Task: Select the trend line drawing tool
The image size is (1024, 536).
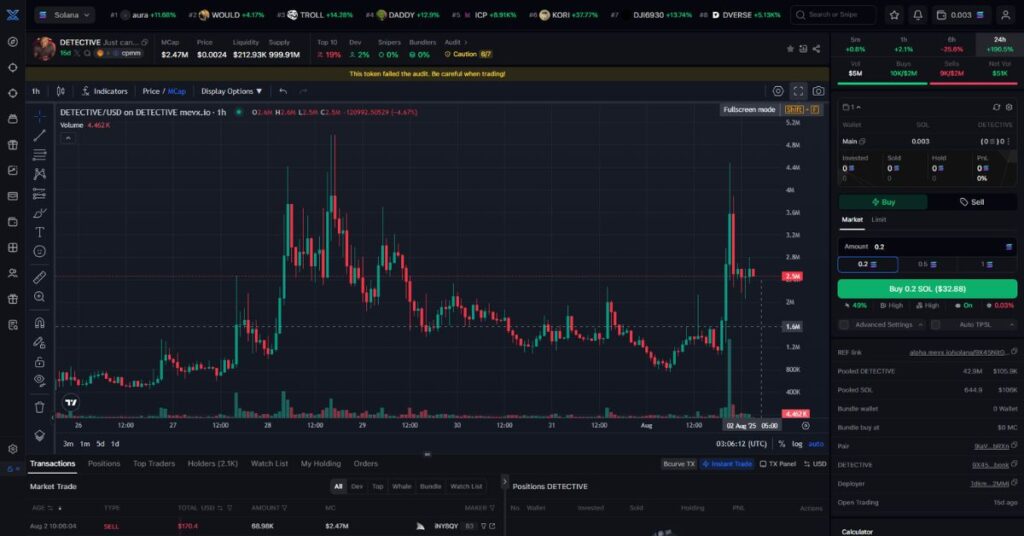Action: click(x=40, y=136)
